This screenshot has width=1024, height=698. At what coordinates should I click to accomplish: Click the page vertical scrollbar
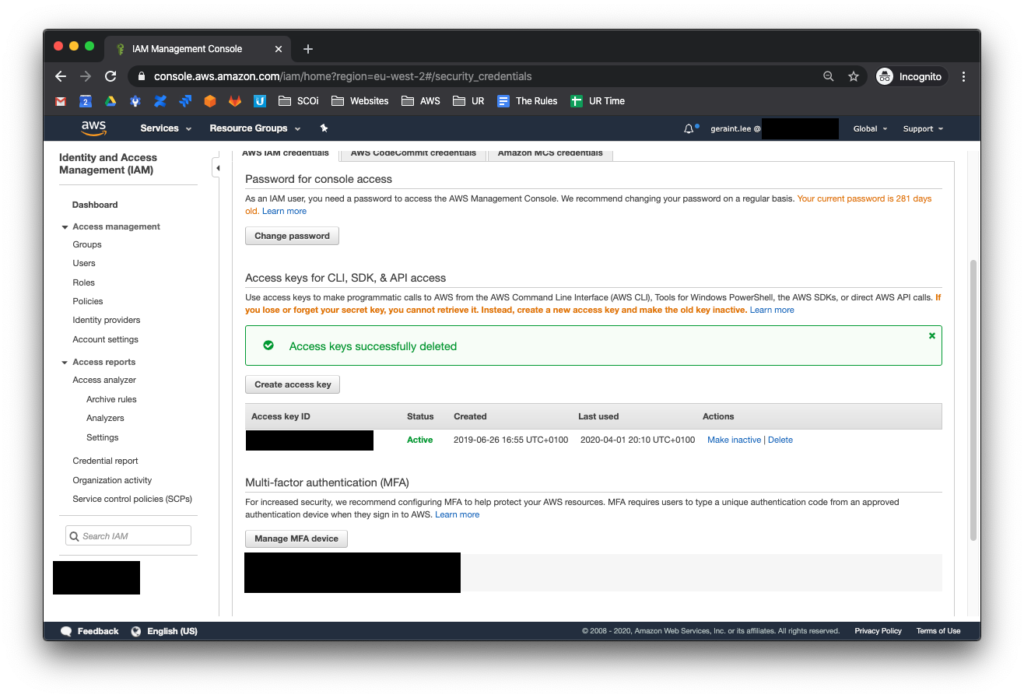(x=973, y=400)
